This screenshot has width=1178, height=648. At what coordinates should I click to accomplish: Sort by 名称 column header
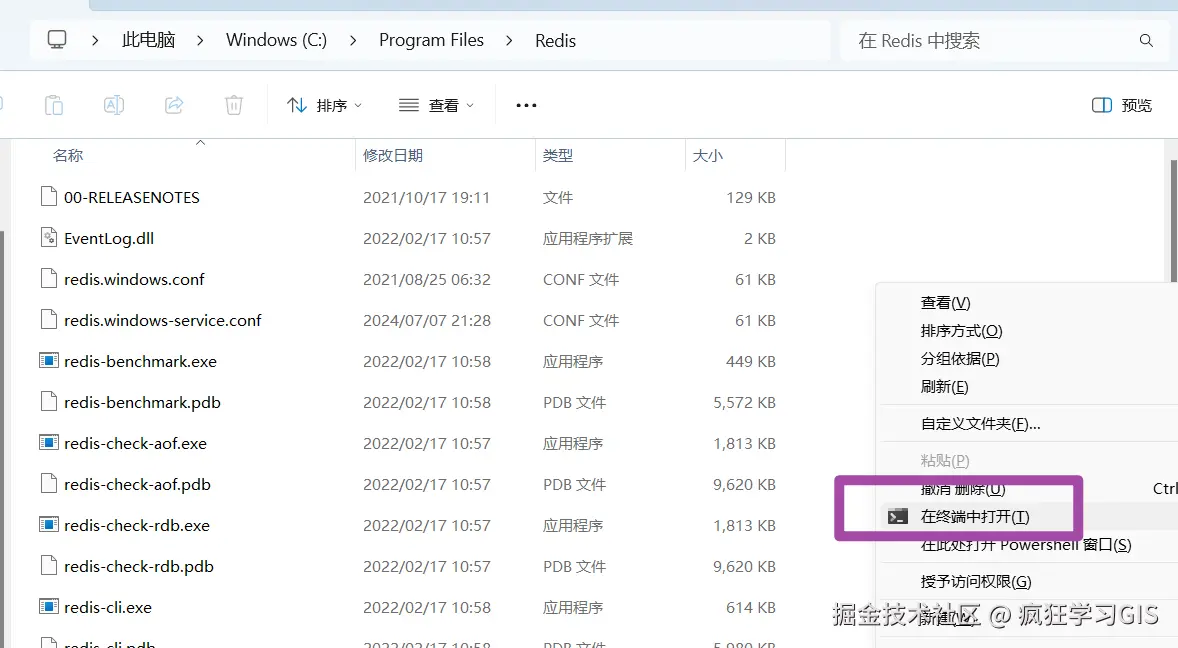click(68, 155)
